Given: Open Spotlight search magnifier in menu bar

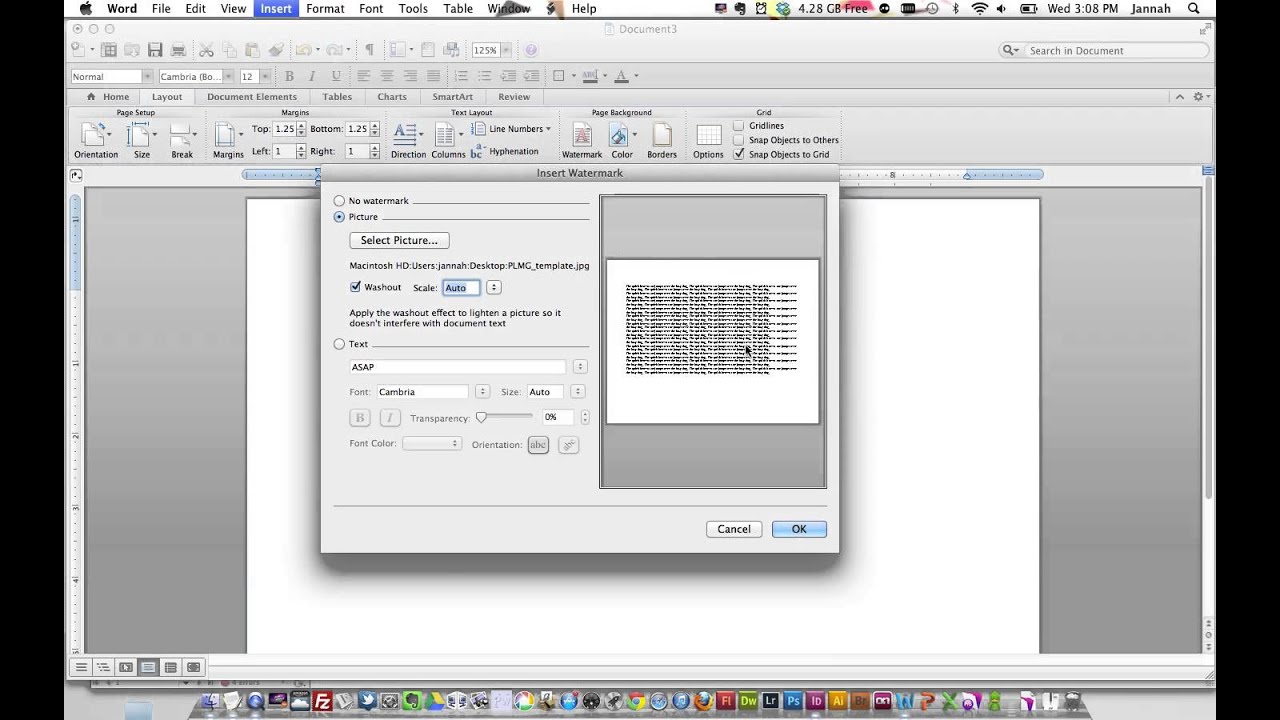Looking at the screenshot, I should click(1194, 8).
